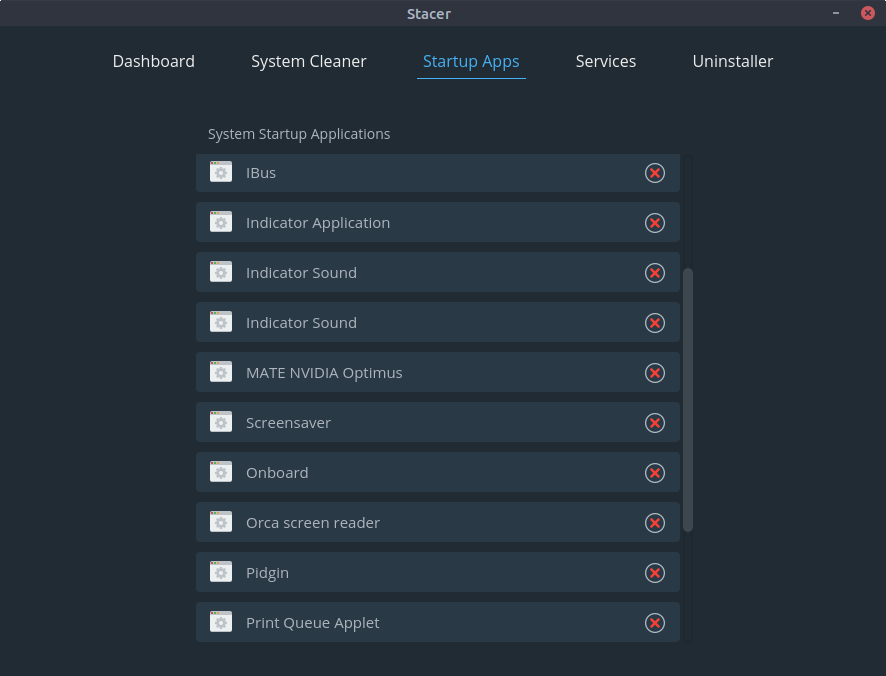
Task: Click the red X beside Screensaver
Action: tap(654, 423)
